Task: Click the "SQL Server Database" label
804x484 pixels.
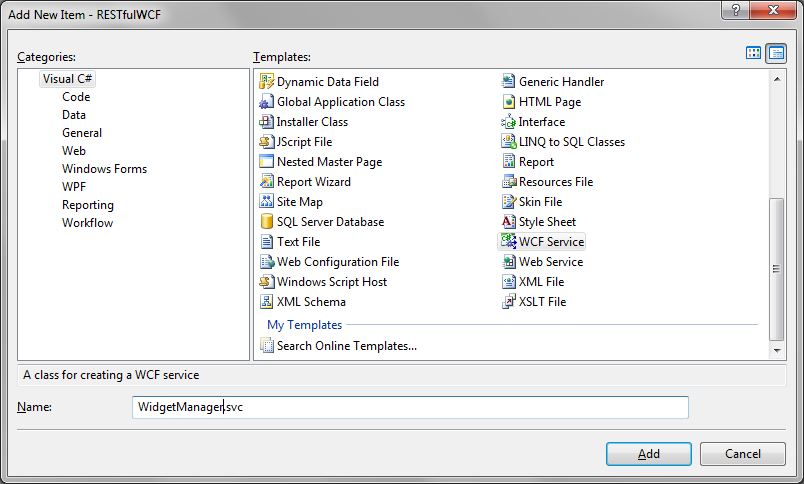Action: coord(331,221)
